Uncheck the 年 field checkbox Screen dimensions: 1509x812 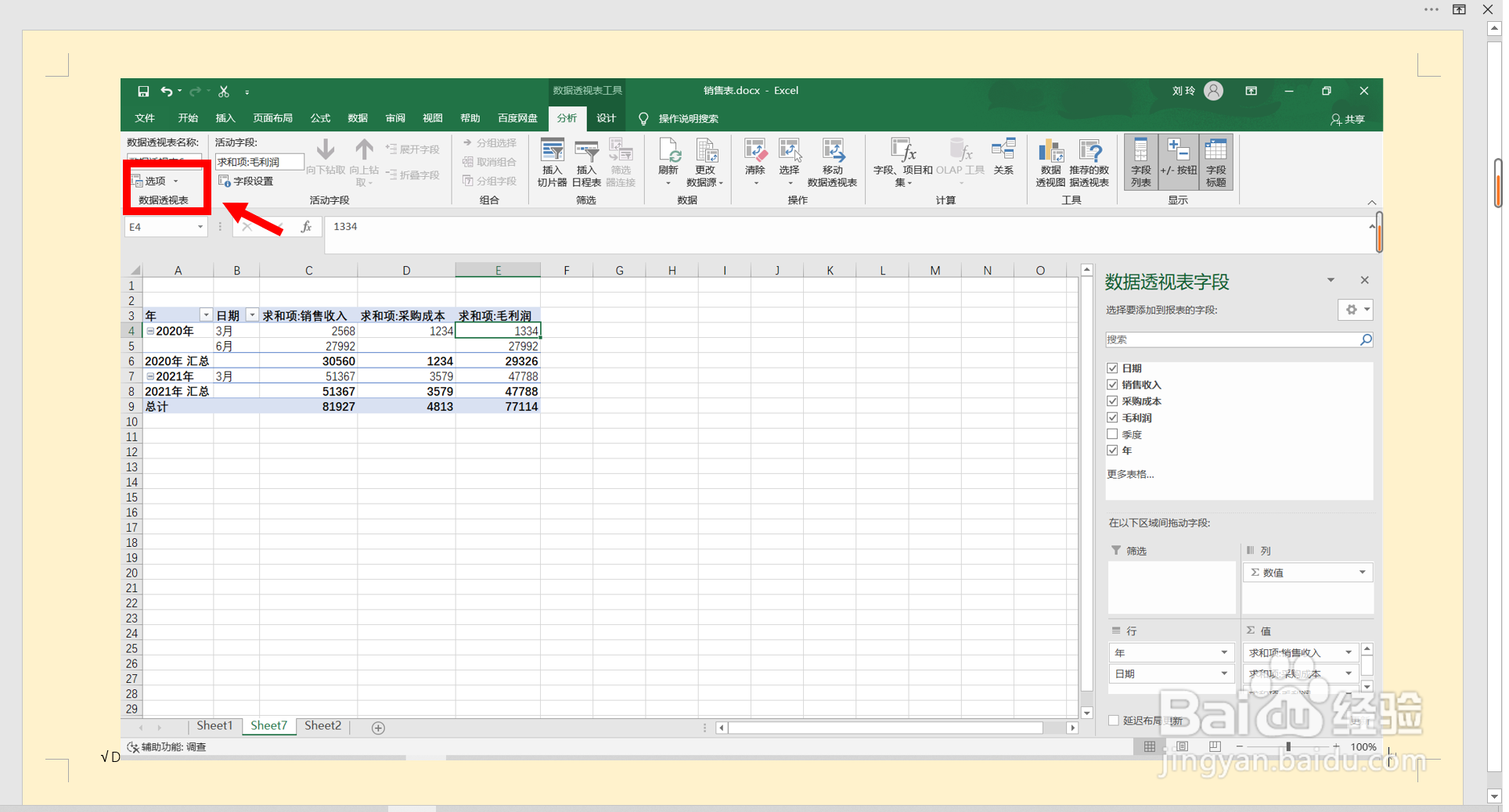tap(1112, 451)
